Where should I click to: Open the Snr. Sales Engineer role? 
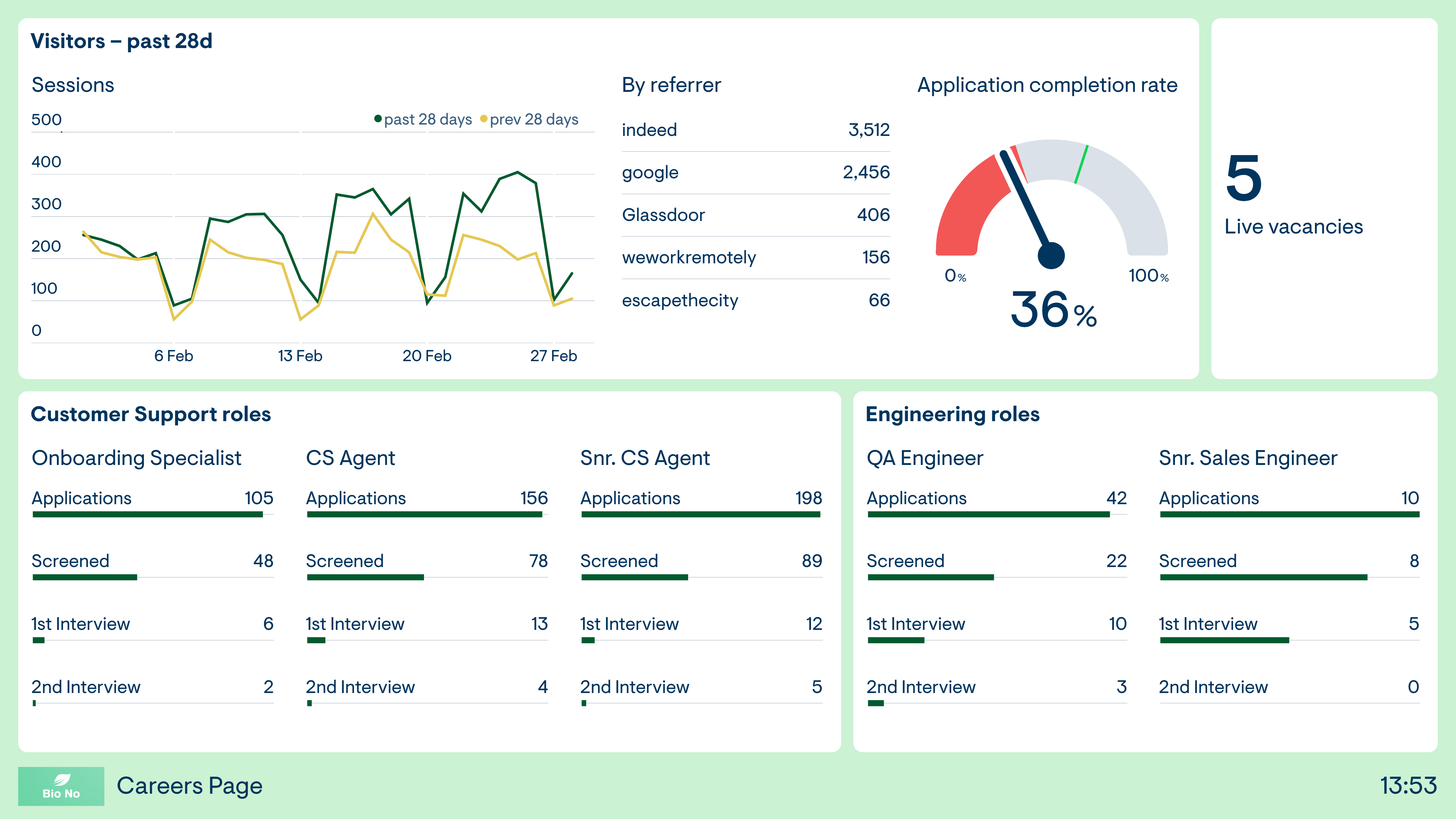(1248, 458)
